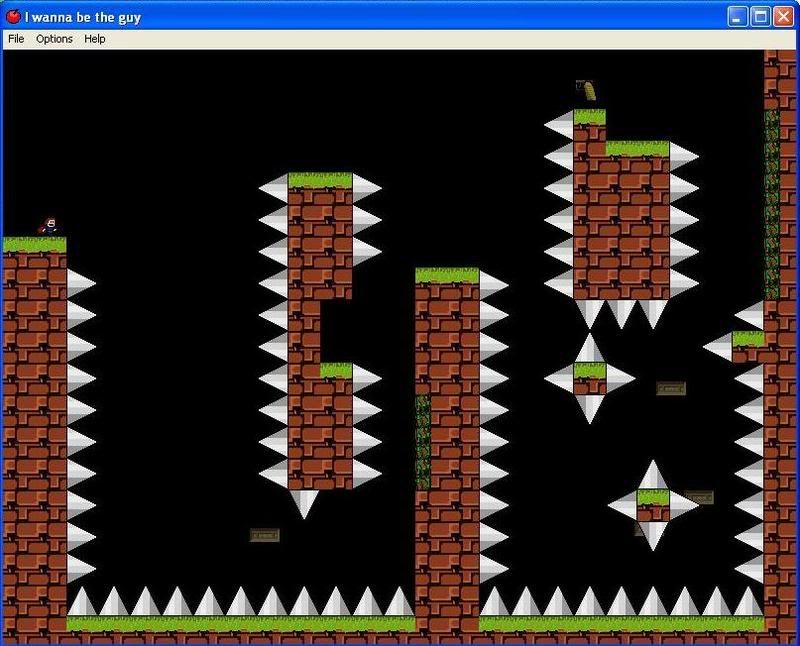
Task: Click the wooden platform right of the upper spiked block
Action: coord(670,388)
